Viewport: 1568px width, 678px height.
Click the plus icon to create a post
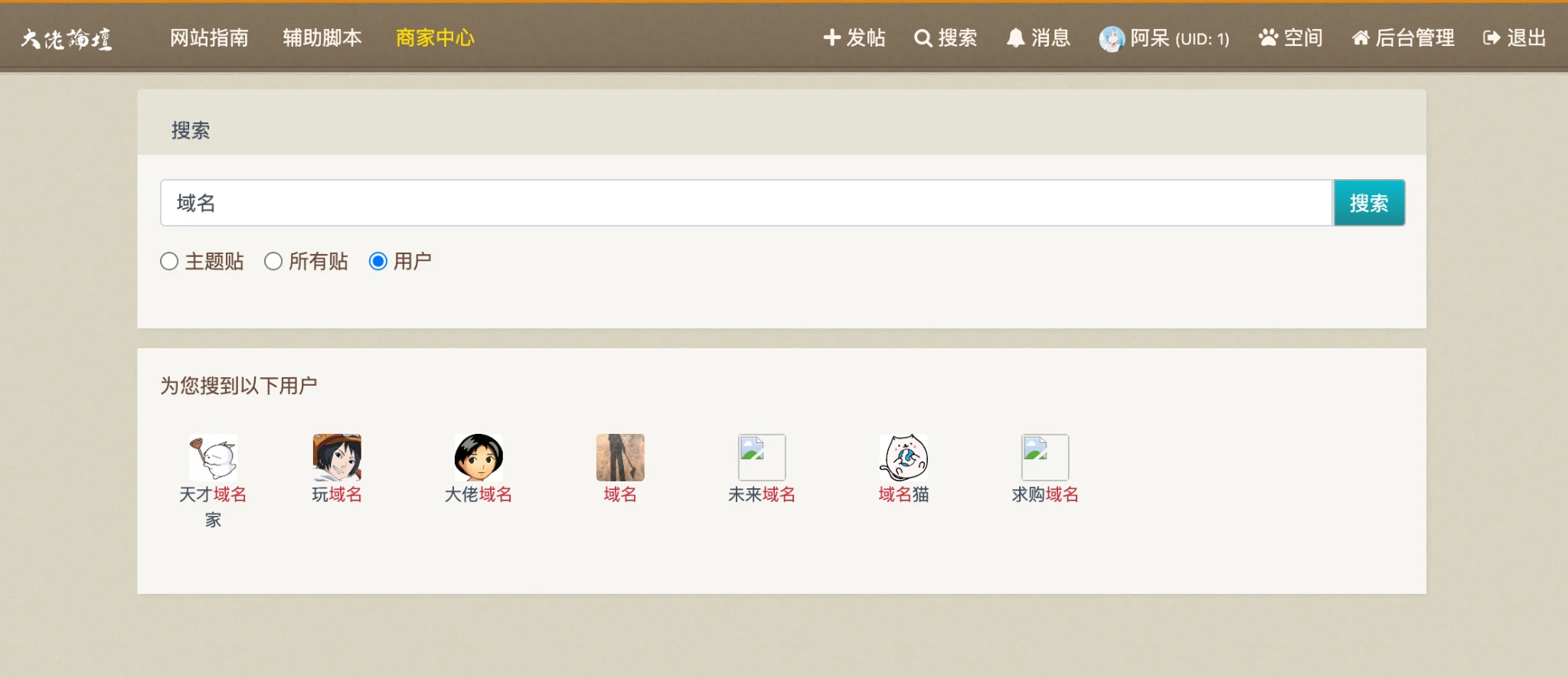click(x=831, y=37)
